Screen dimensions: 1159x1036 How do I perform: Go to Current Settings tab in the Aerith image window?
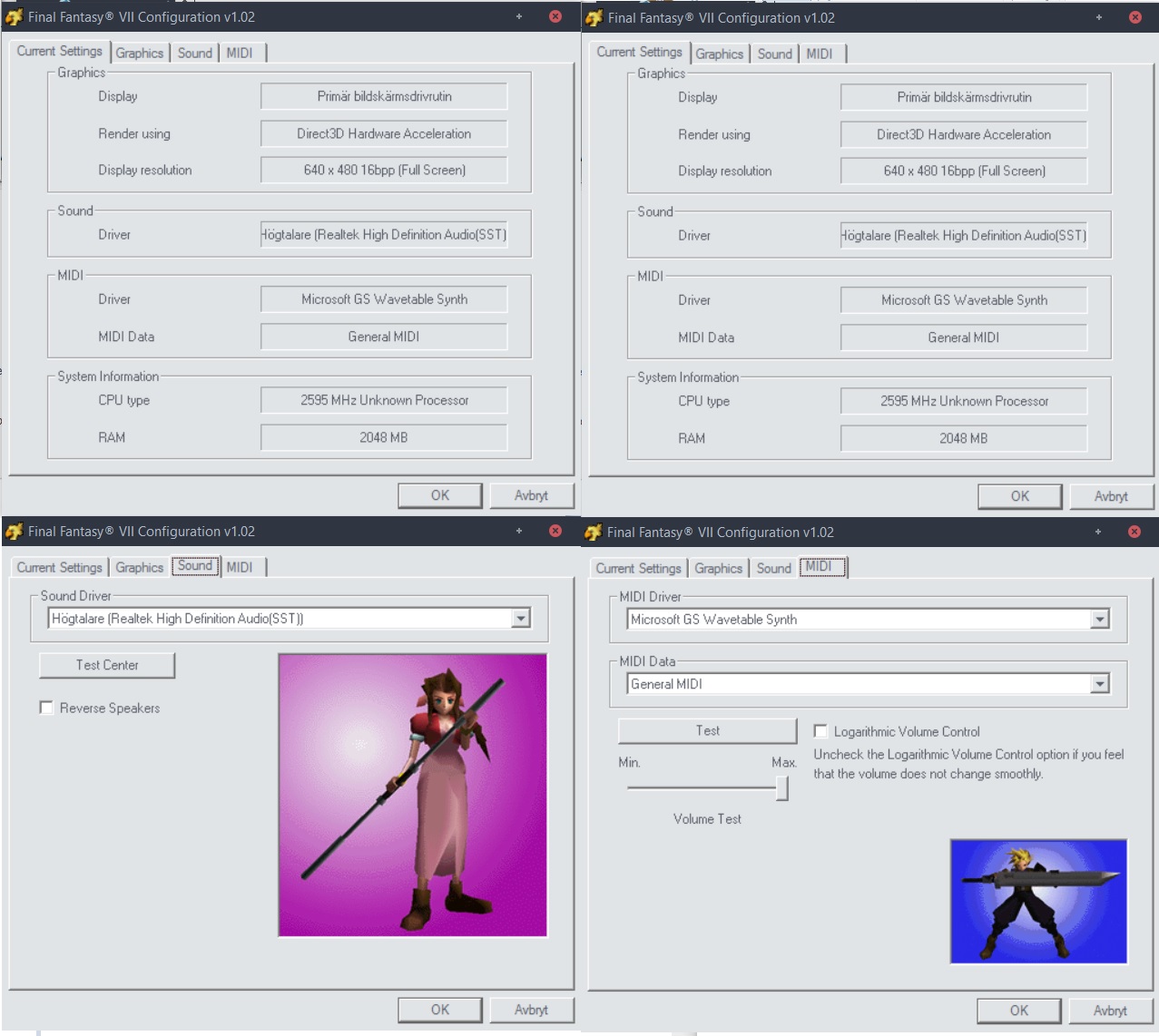tap(60, 568)
